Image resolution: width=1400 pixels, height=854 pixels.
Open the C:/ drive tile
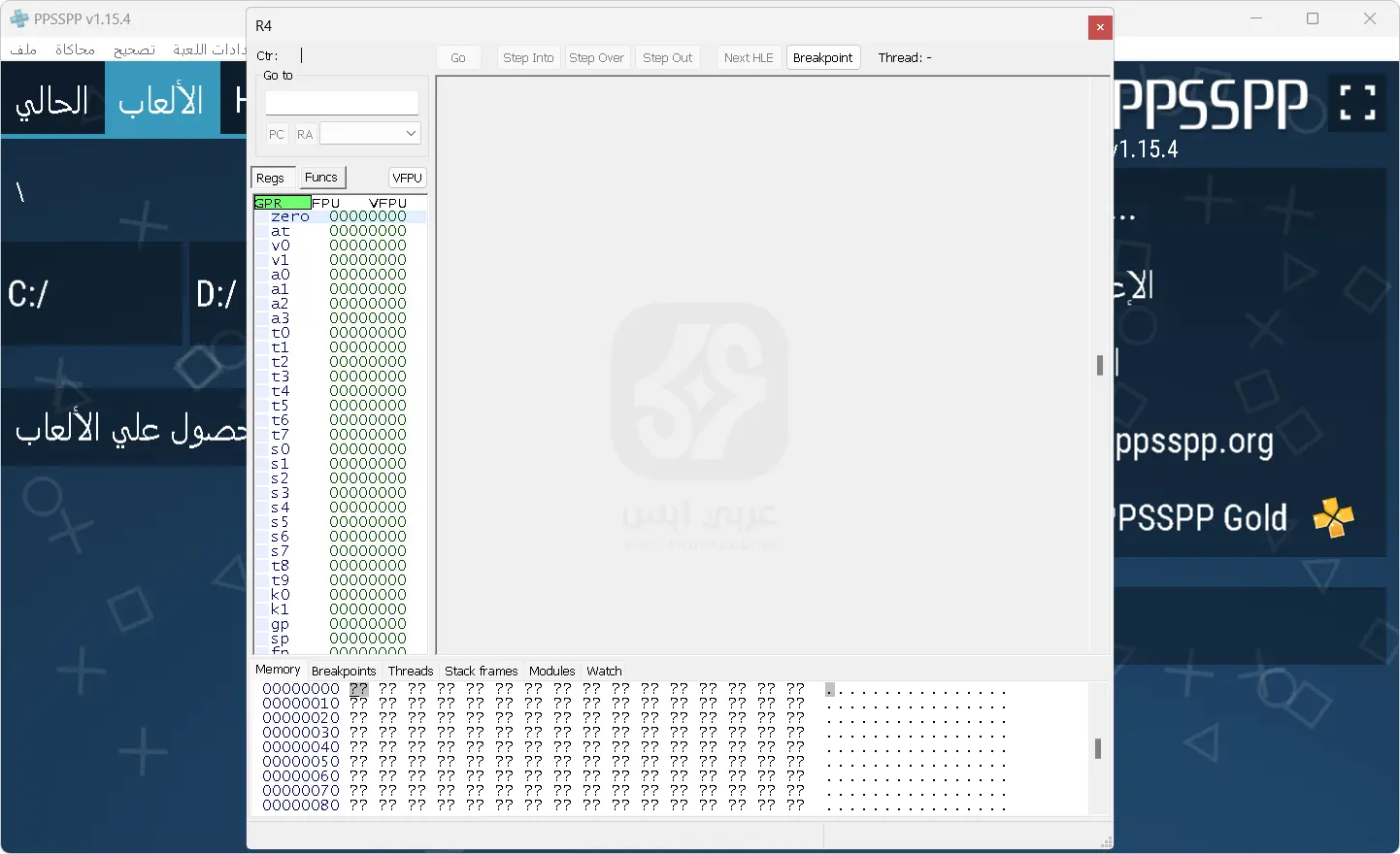coord(90,293)
